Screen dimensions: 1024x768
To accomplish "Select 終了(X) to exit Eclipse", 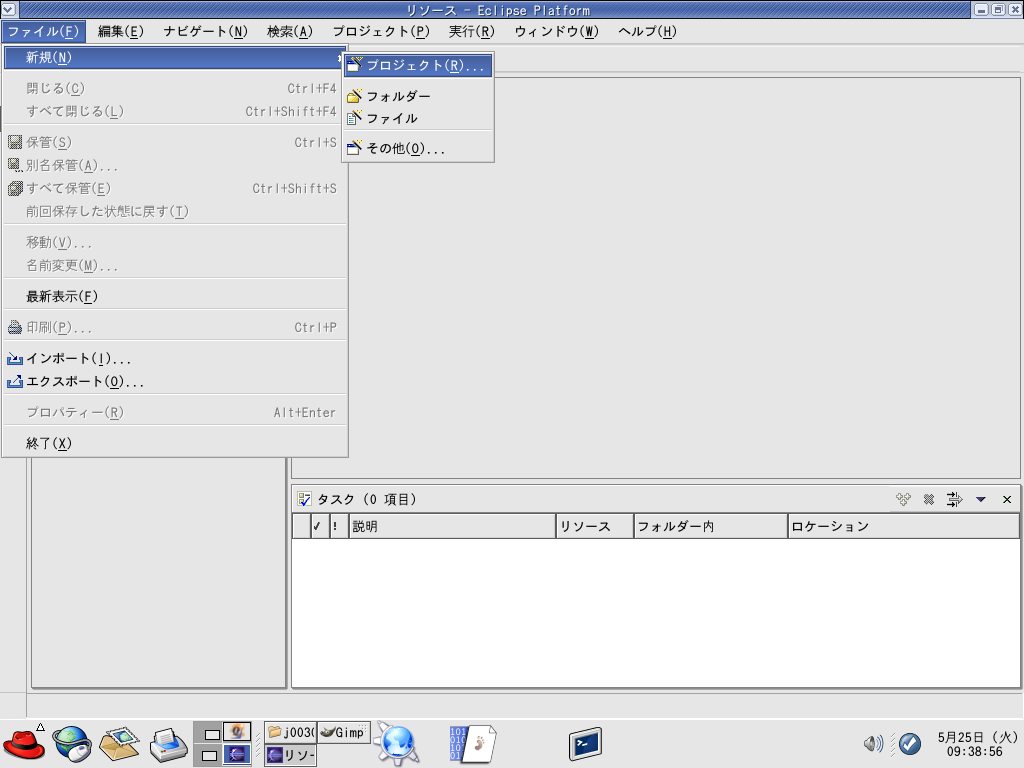I will (175, 443).
